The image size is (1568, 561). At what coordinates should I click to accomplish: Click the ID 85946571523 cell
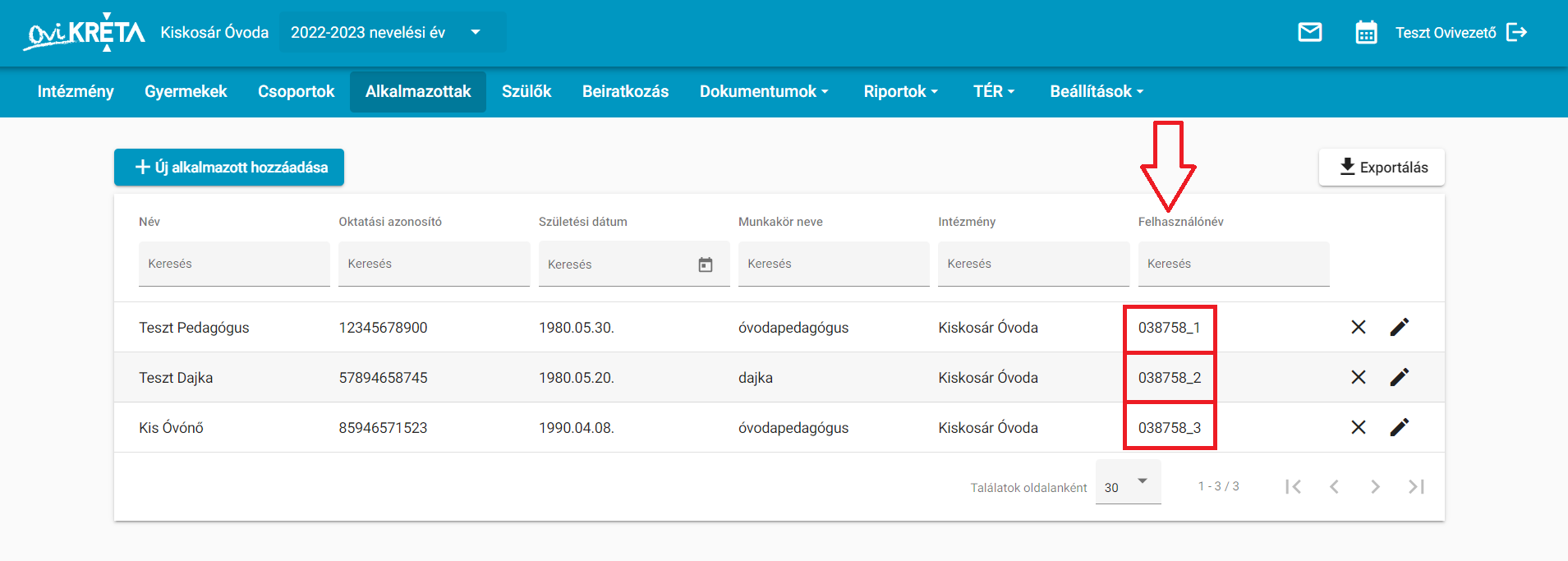(383, 428)
